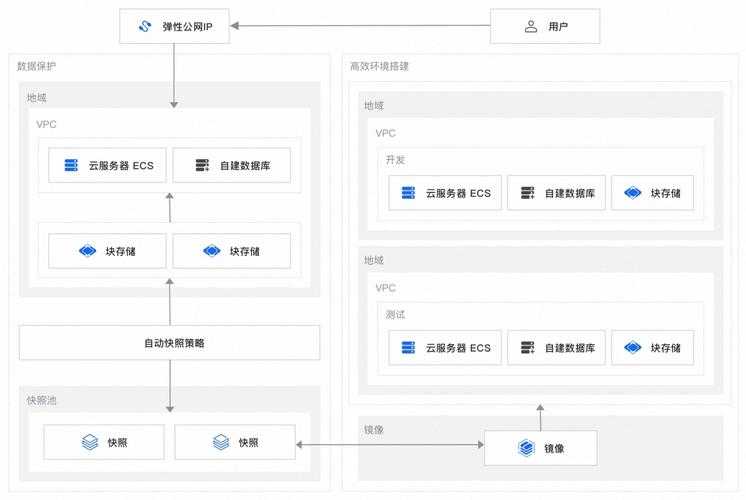Click the 快照 icon nearest the 镜像 arrow
This screenshot has width=746, height=500.
221,442
